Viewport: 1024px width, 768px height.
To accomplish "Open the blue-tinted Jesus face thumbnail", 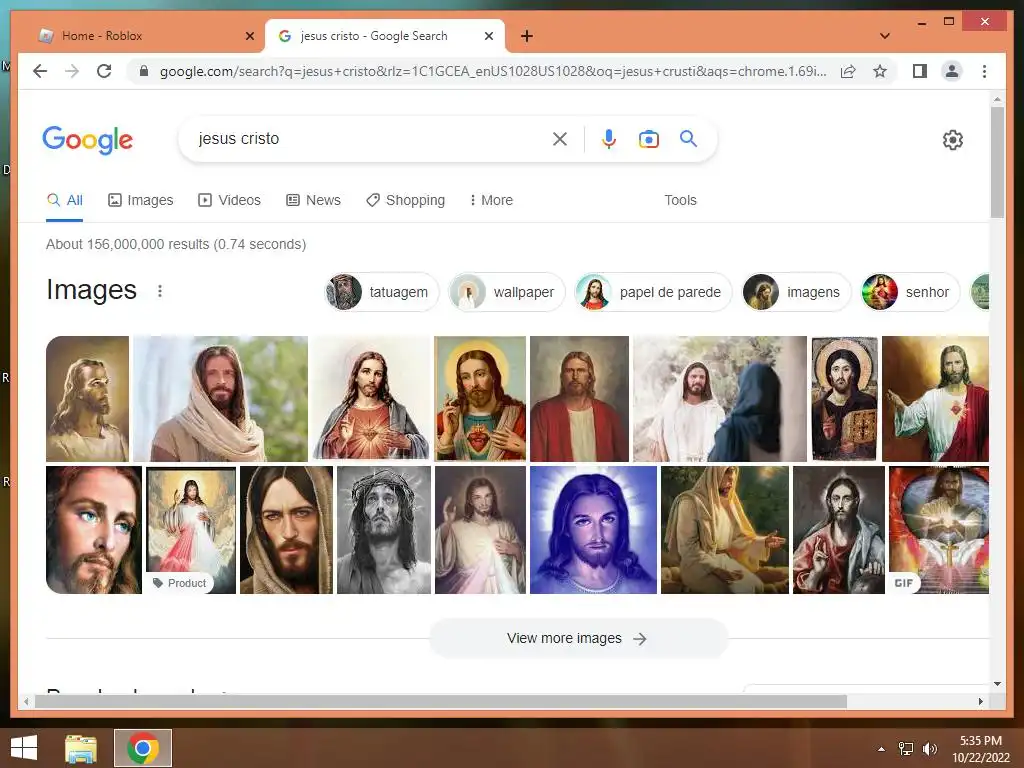I will pyautogui.click(x=593, y=530).
